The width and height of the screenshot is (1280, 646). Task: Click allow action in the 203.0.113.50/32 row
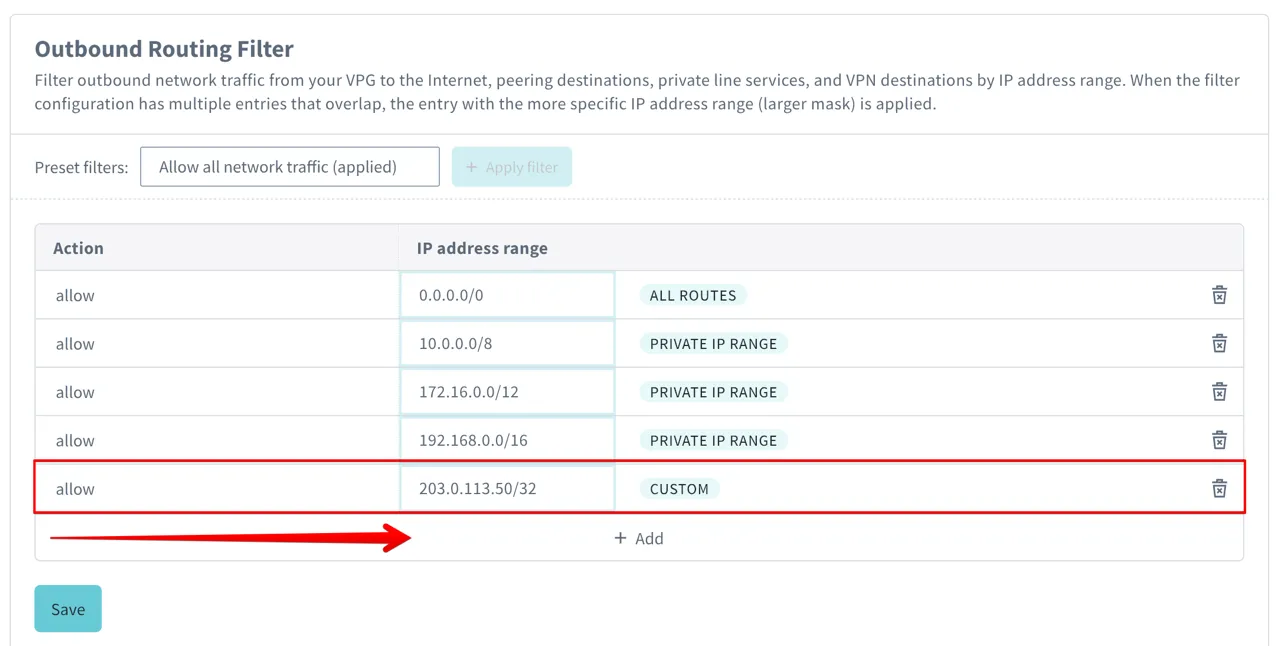75,489
